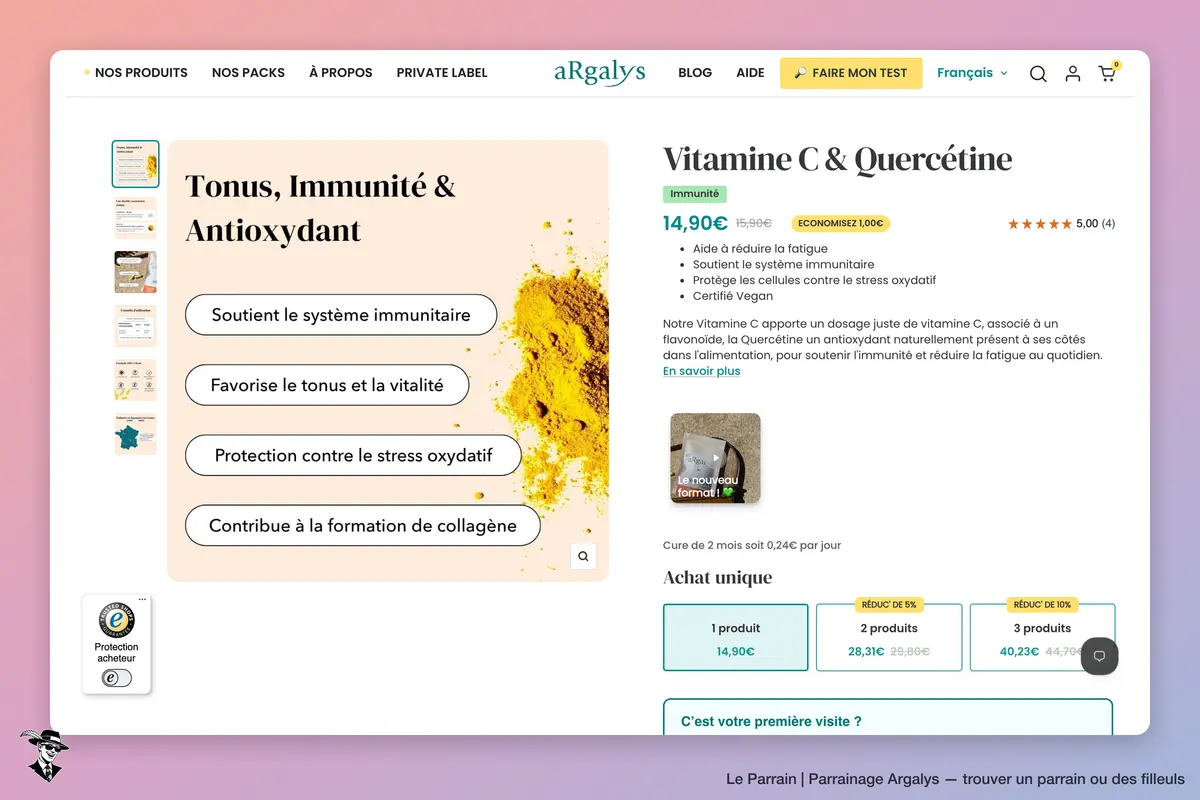The height and width of the screenshot is (800, 1200).
Task: Select the fifth thumbnail with icons row
Action: point(135,380)
